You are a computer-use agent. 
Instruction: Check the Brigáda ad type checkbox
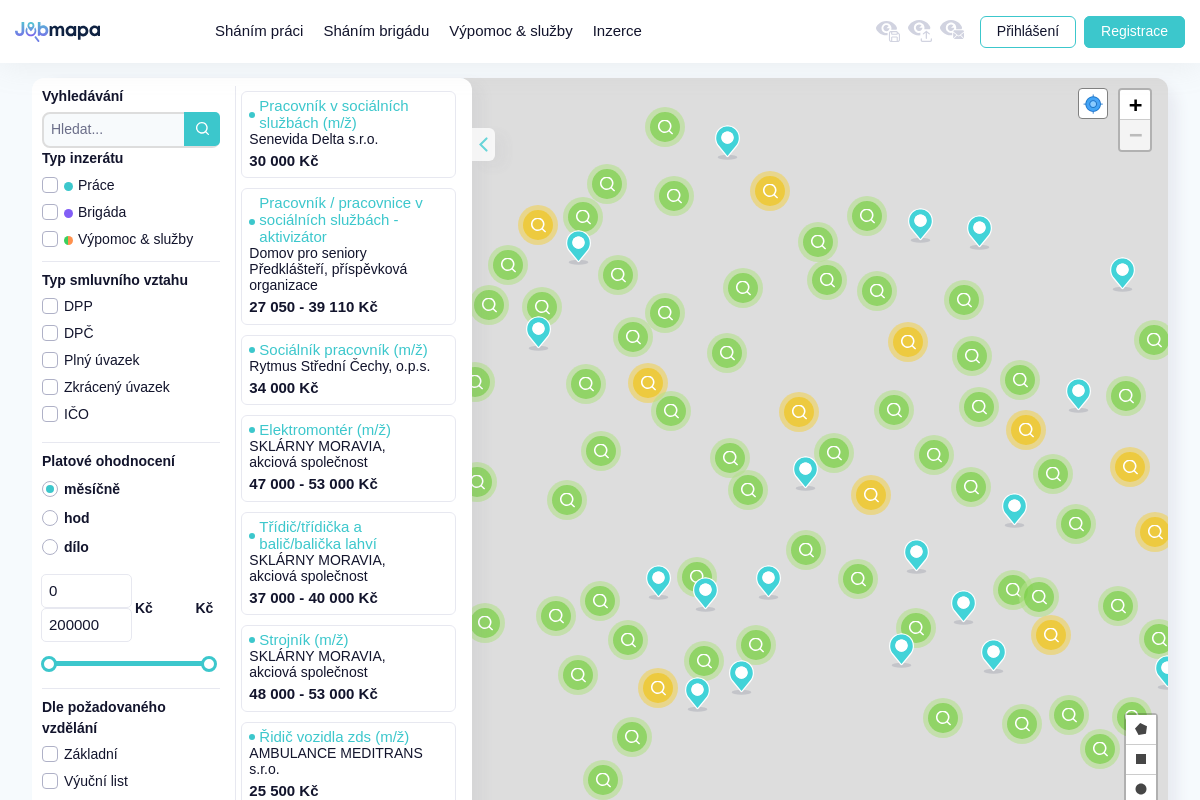(50, 212)
